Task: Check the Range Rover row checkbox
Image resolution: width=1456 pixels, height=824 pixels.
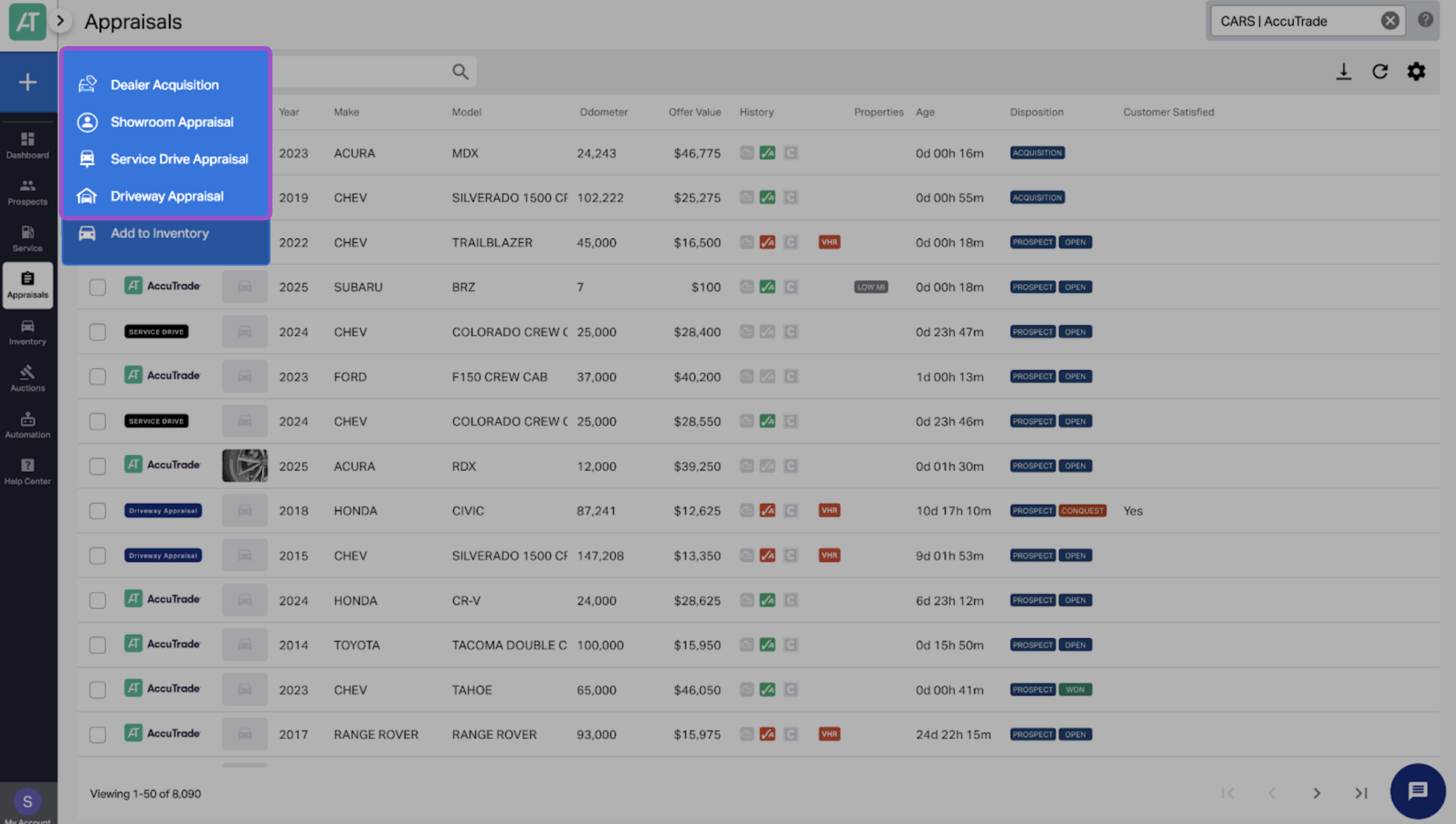Action: 97,735
